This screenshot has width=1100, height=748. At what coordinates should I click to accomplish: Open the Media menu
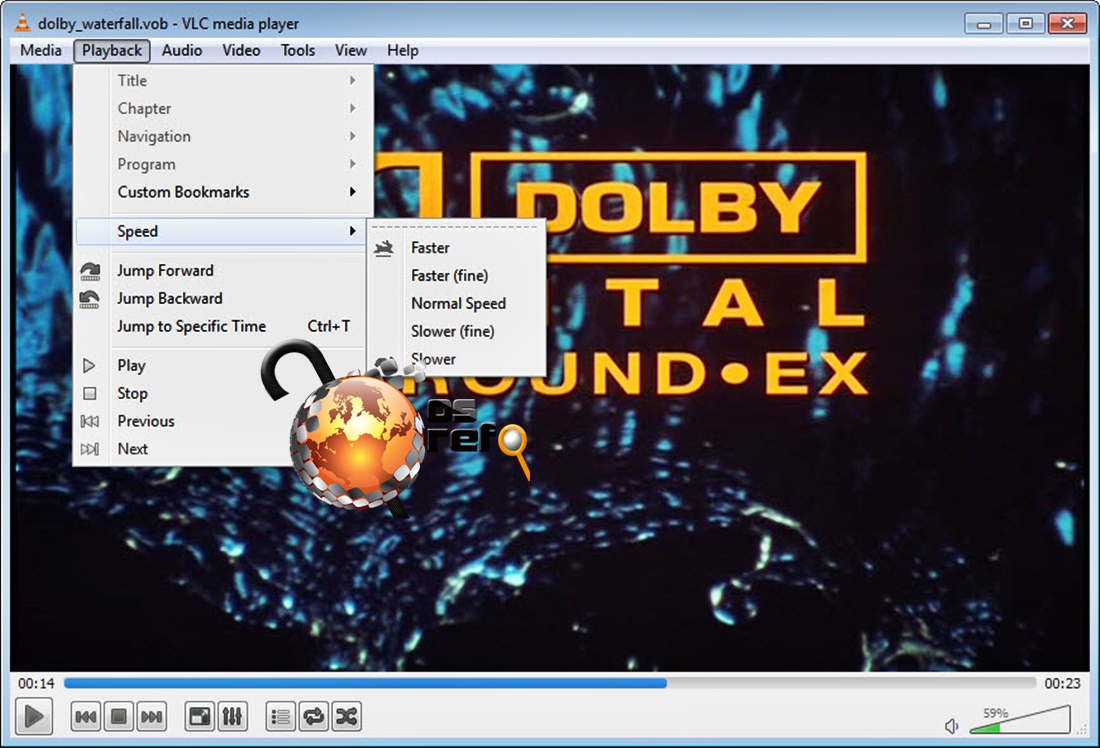pyautogui.click(x=41, y=51)
